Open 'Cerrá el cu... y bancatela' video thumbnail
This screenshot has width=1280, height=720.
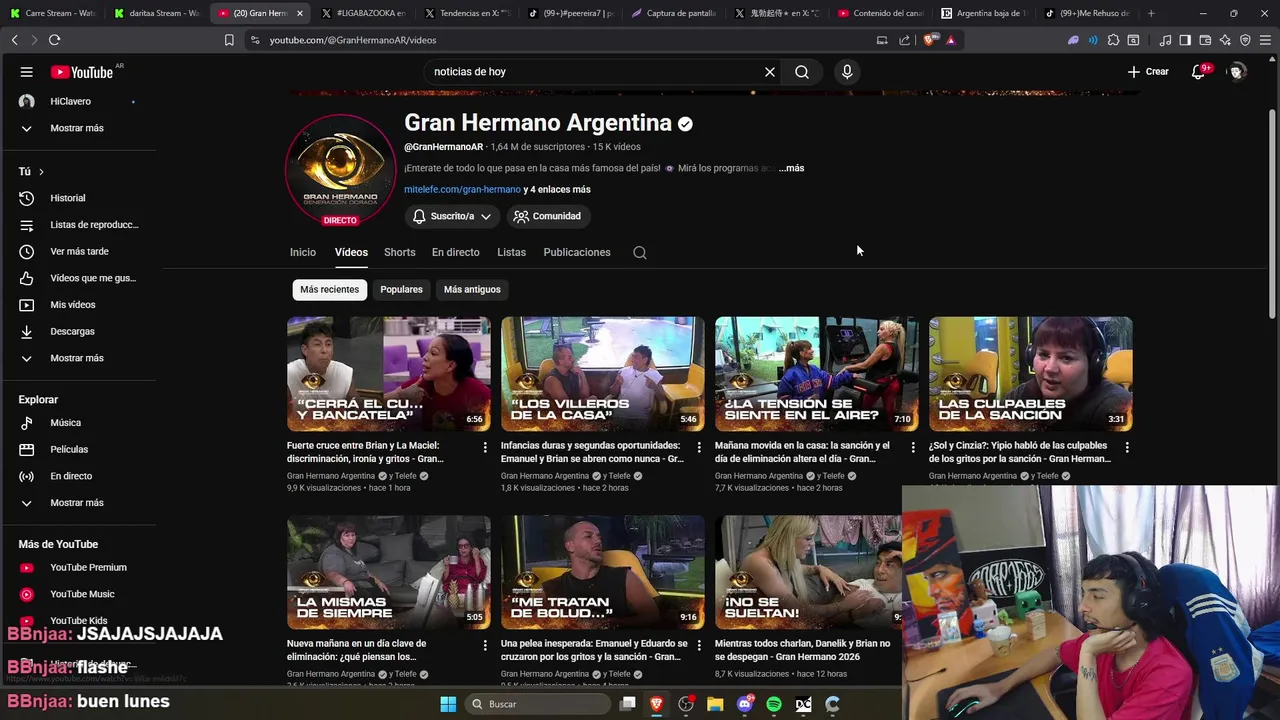pyautogui.click(x=389, y=374)
